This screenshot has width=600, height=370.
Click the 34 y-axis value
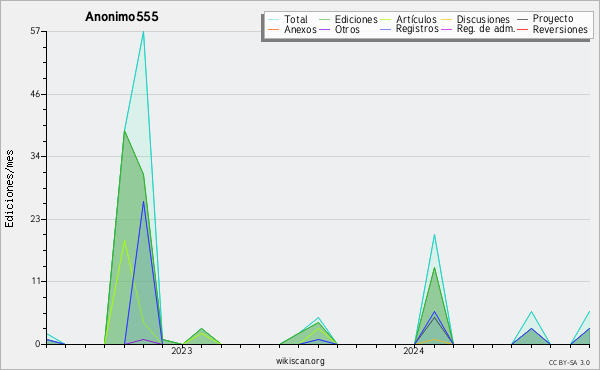tap(35, 156)
